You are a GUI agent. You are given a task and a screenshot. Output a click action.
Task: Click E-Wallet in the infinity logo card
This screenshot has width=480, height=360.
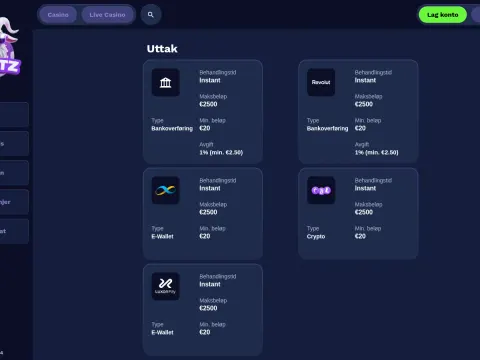point(162,236)
